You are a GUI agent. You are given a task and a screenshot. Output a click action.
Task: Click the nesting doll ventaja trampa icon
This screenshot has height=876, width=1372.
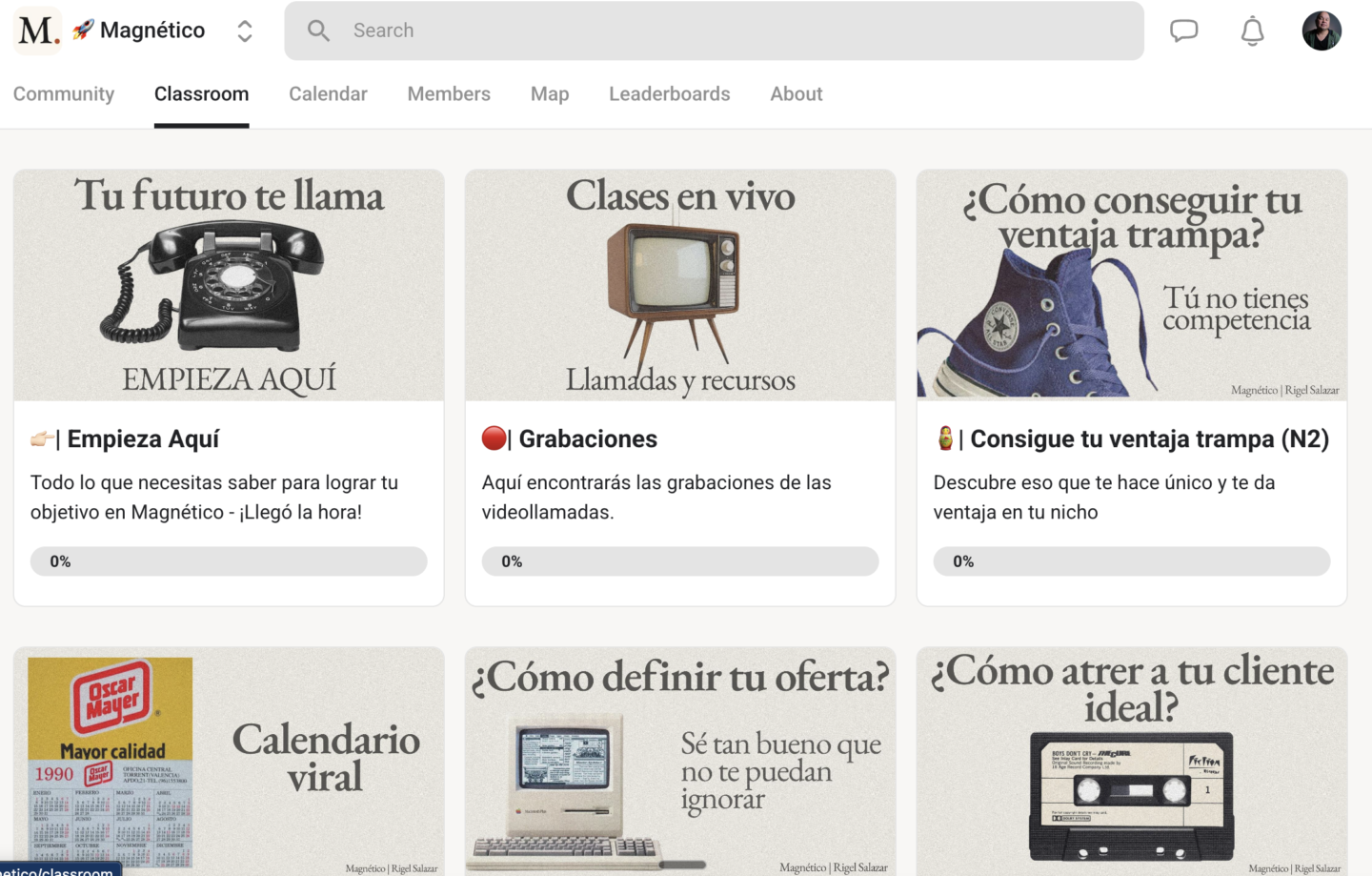[945, 438]
